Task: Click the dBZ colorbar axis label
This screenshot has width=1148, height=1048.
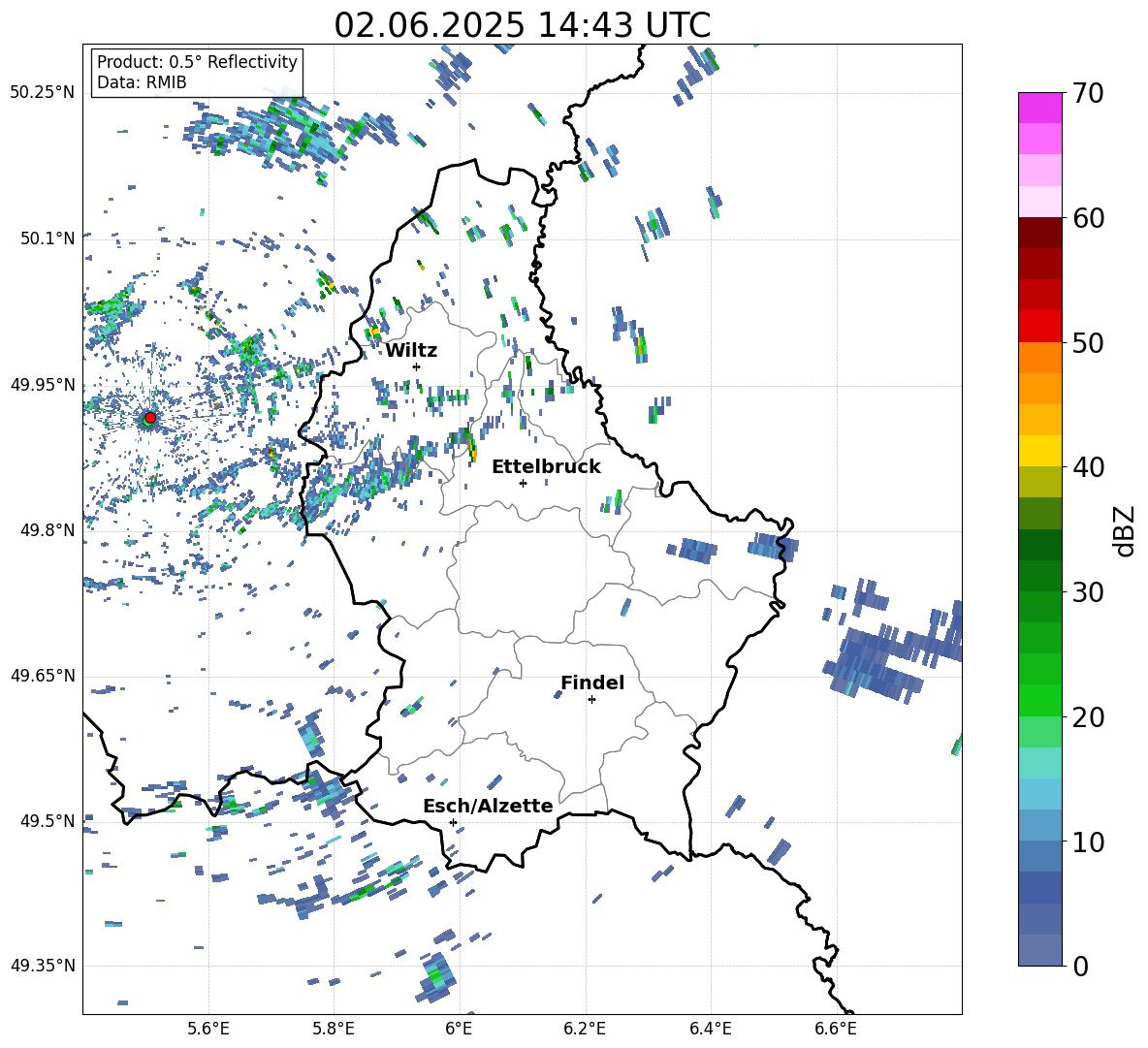Action: pos(1126,530)
